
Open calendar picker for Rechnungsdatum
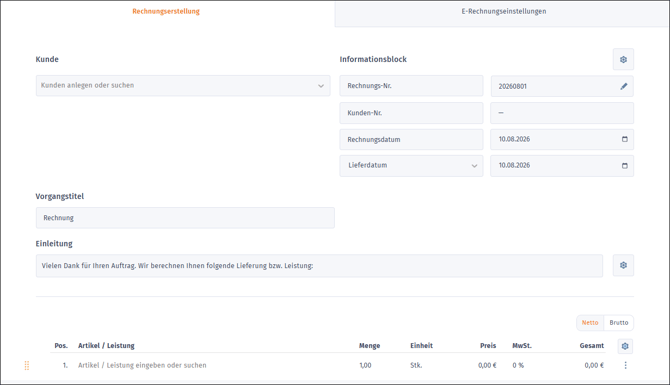tap(625, 139)
